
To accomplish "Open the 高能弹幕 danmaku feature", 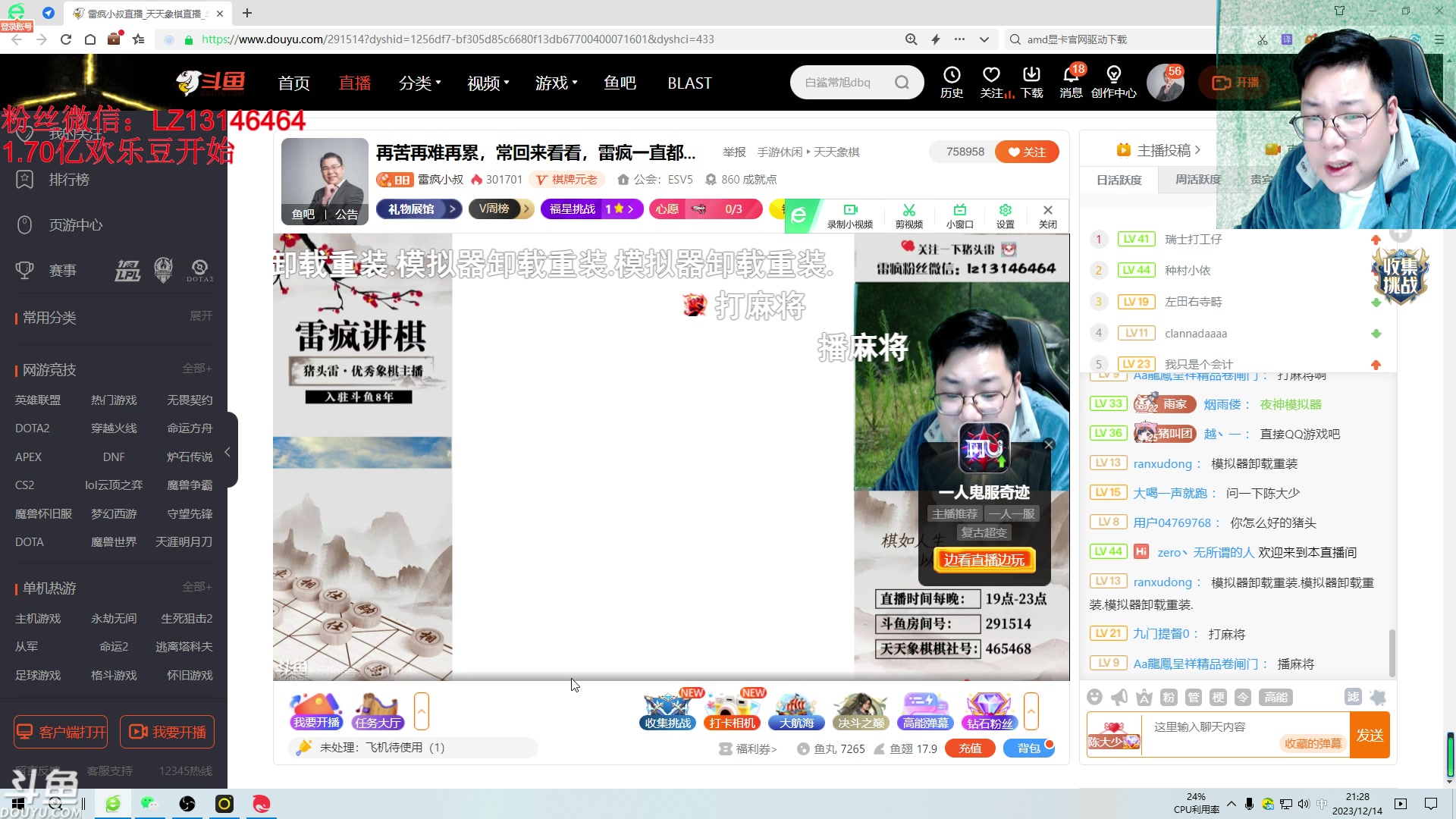I will 924,709.
